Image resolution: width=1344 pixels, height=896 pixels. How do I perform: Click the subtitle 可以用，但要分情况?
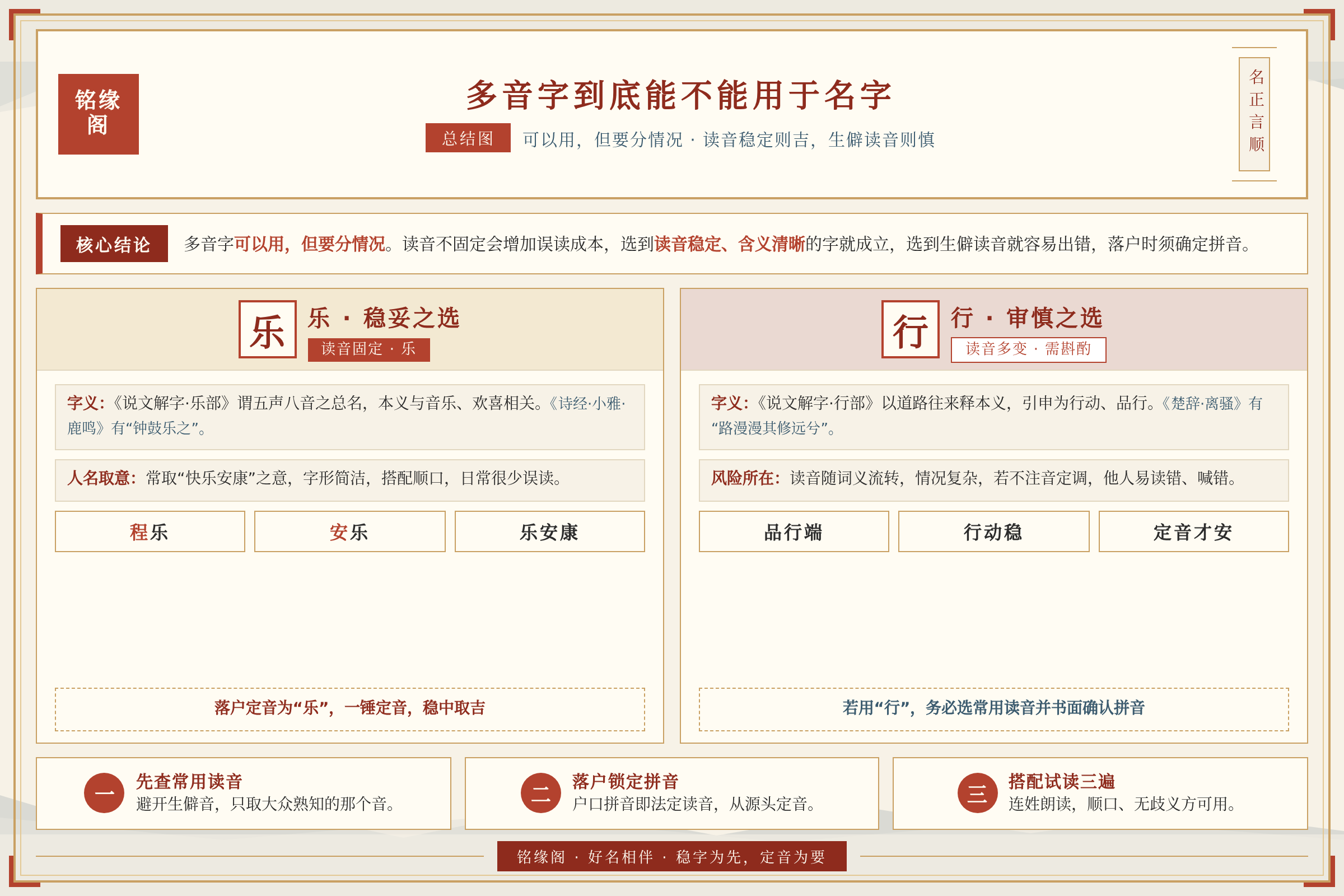tap(603, 139)
